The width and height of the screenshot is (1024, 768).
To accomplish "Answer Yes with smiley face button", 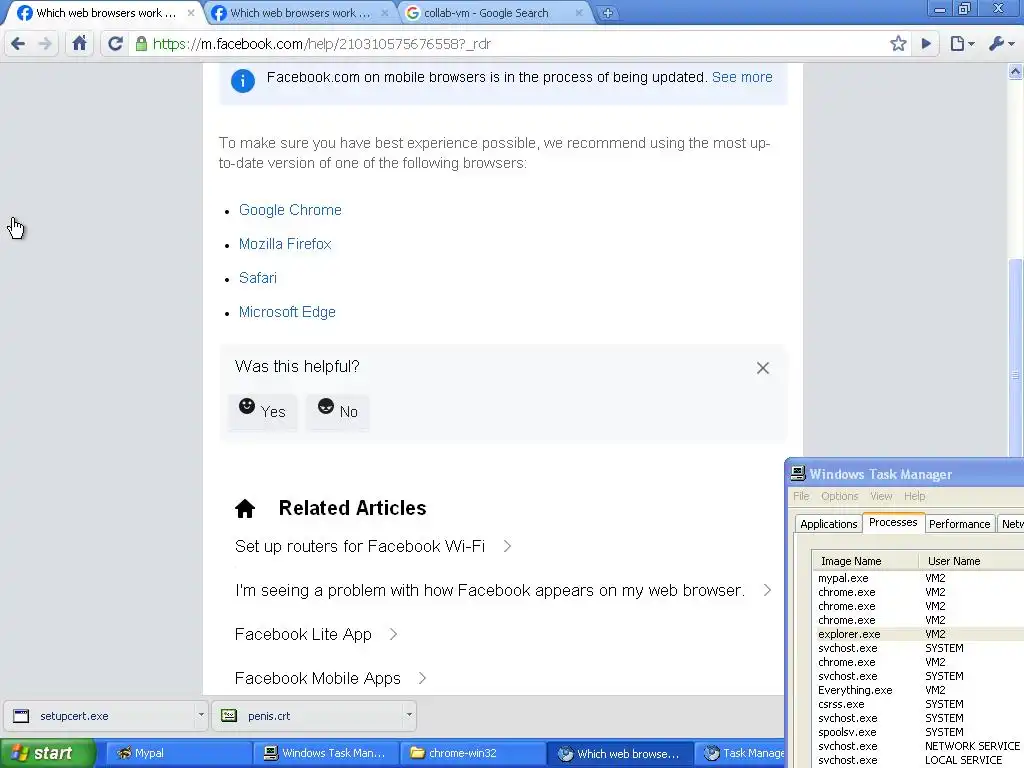I will click(x=263, y=411).
